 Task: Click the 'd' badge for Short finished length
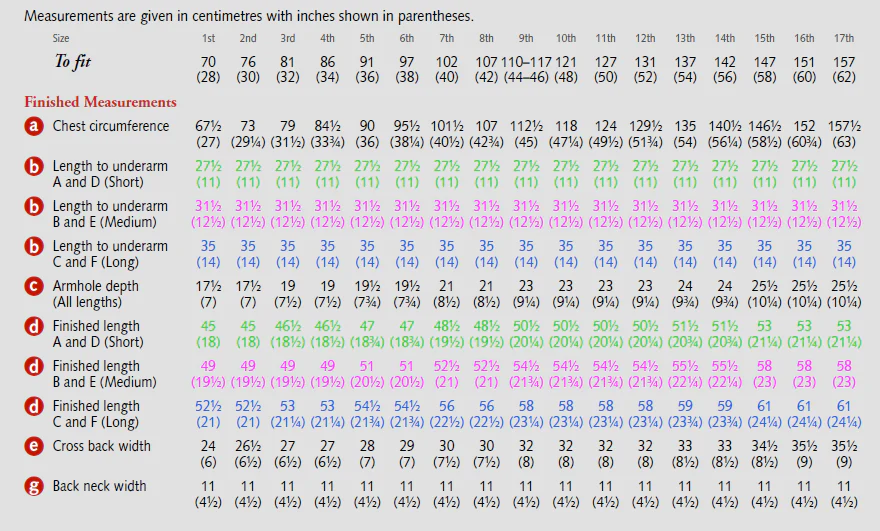(35, 327)
